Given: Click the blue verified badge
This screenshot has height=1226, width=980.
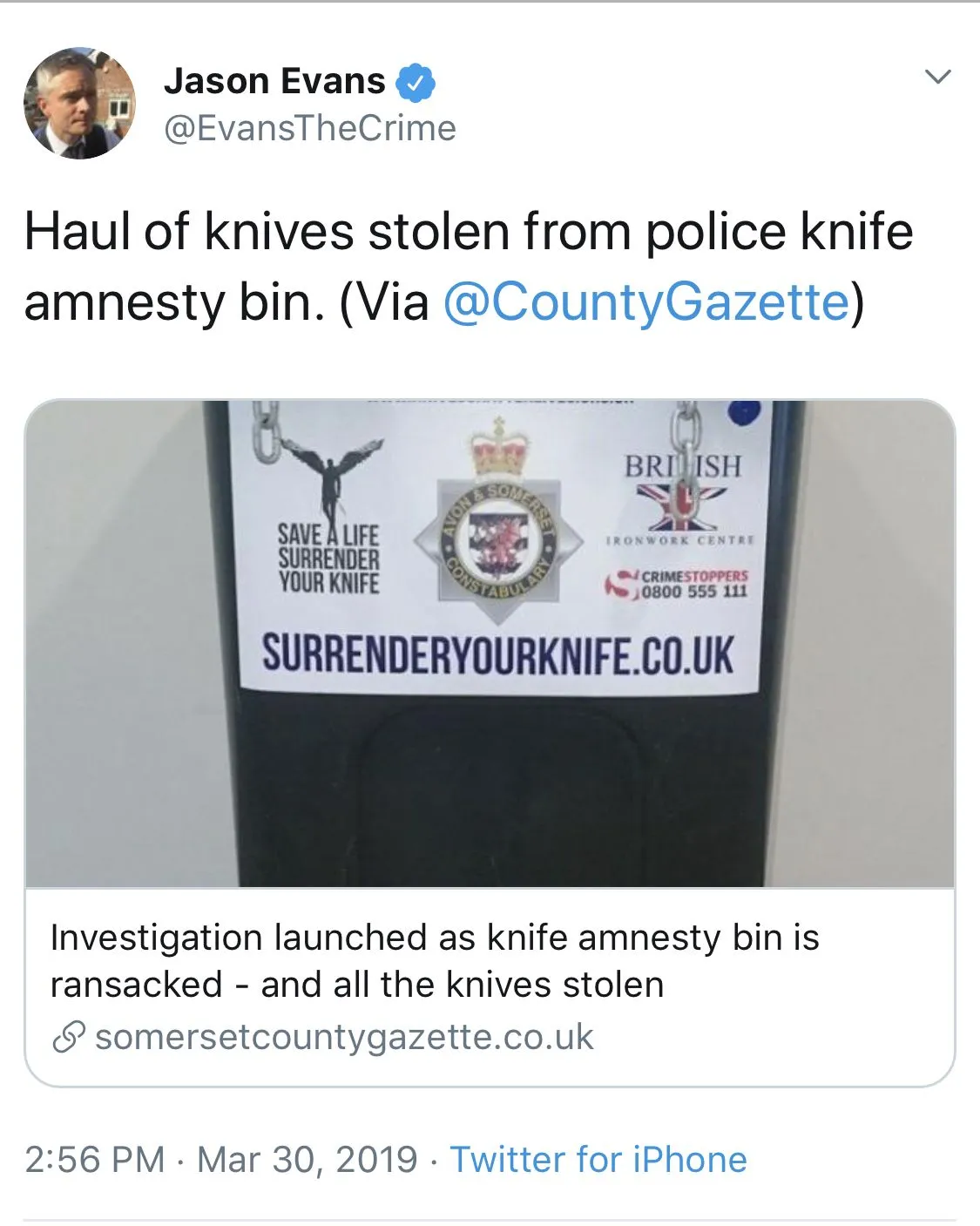Looking at the screenshot, I should (x=416, y=83).
